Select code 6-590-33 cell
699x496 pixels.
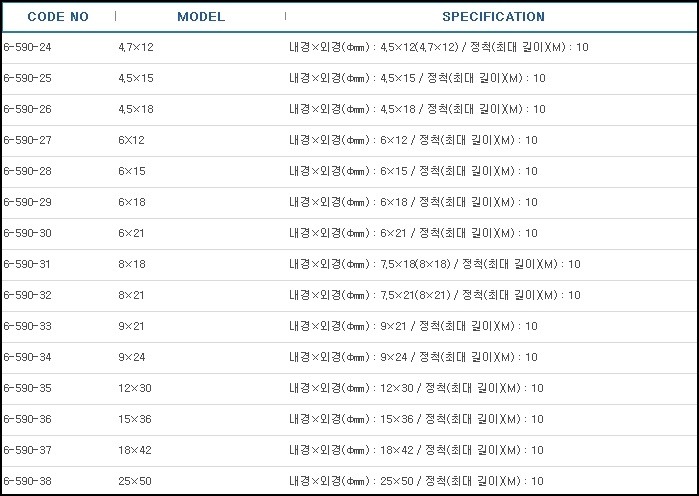(x=28, y=326)
